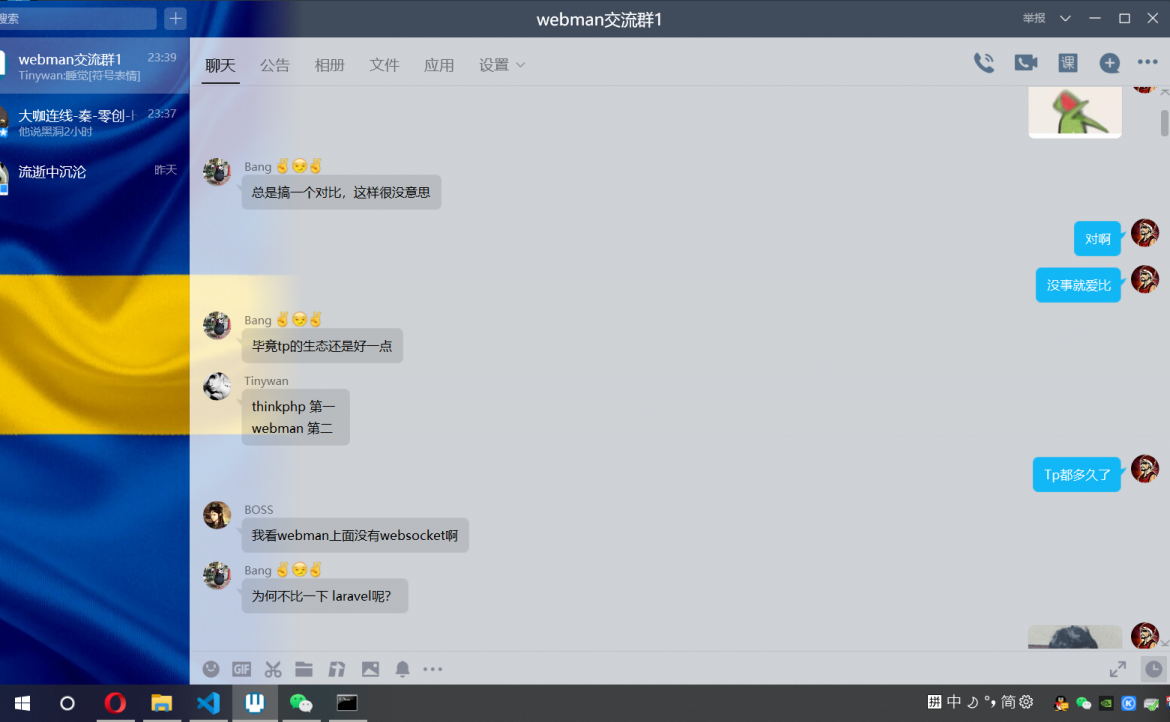Open the GIF picker

(x=241, y=669)
